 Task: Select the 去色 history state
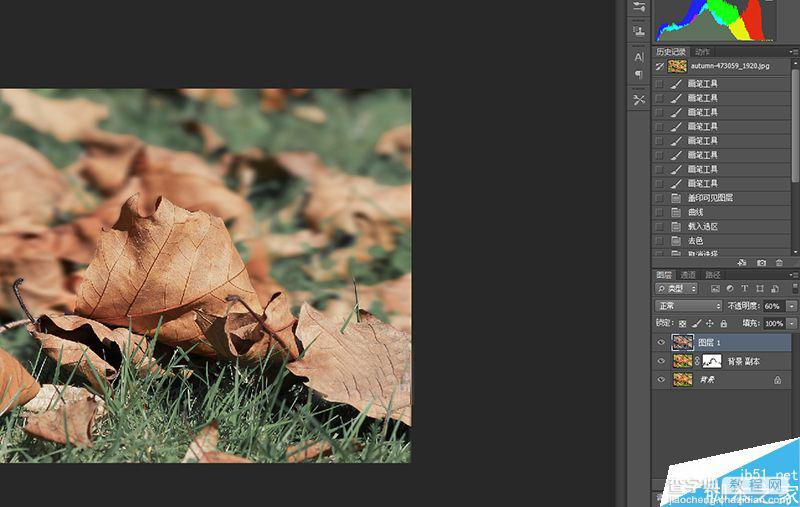721,241
